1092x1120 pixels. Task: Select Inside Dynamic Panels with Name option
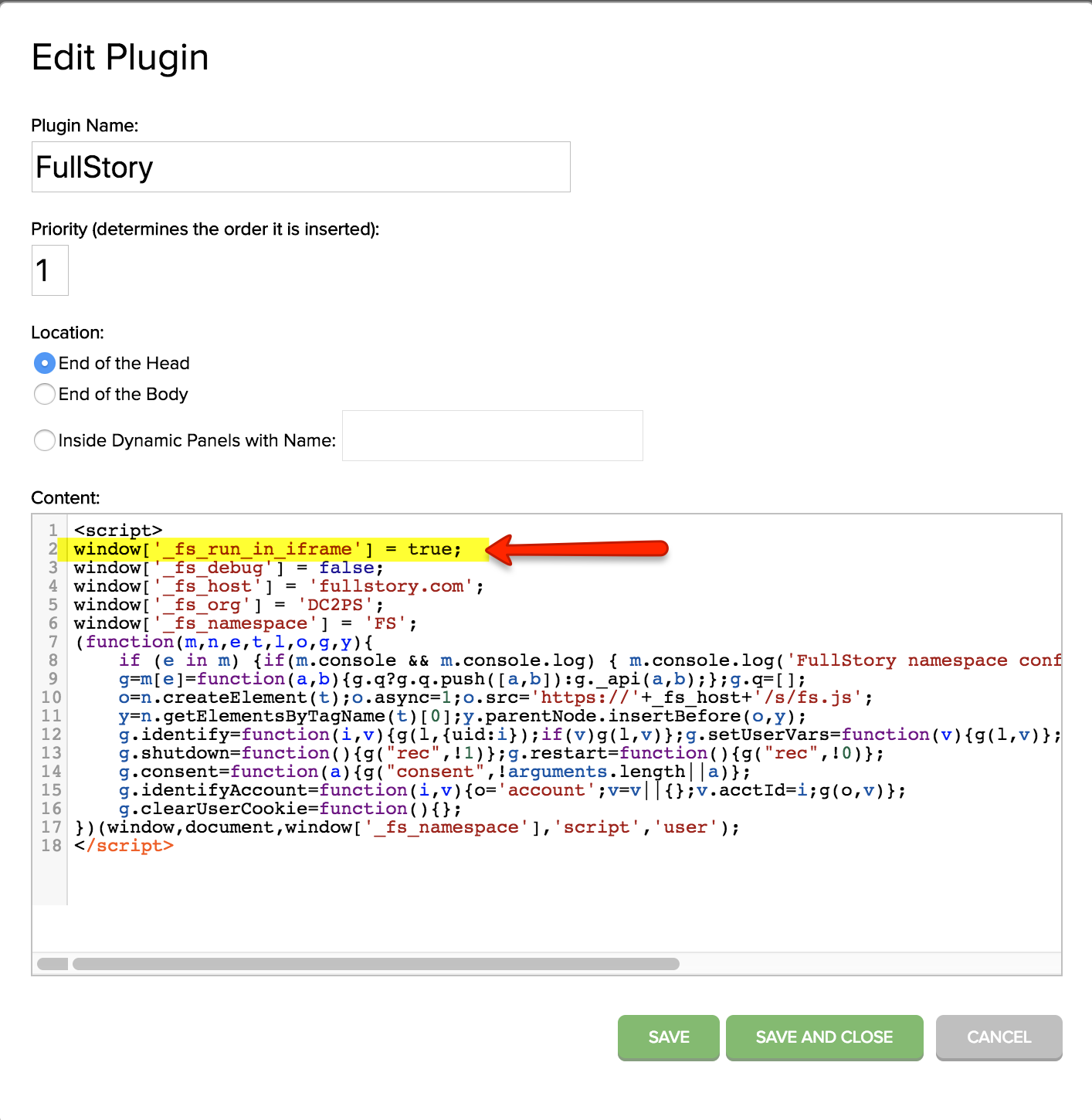[45, 440]
